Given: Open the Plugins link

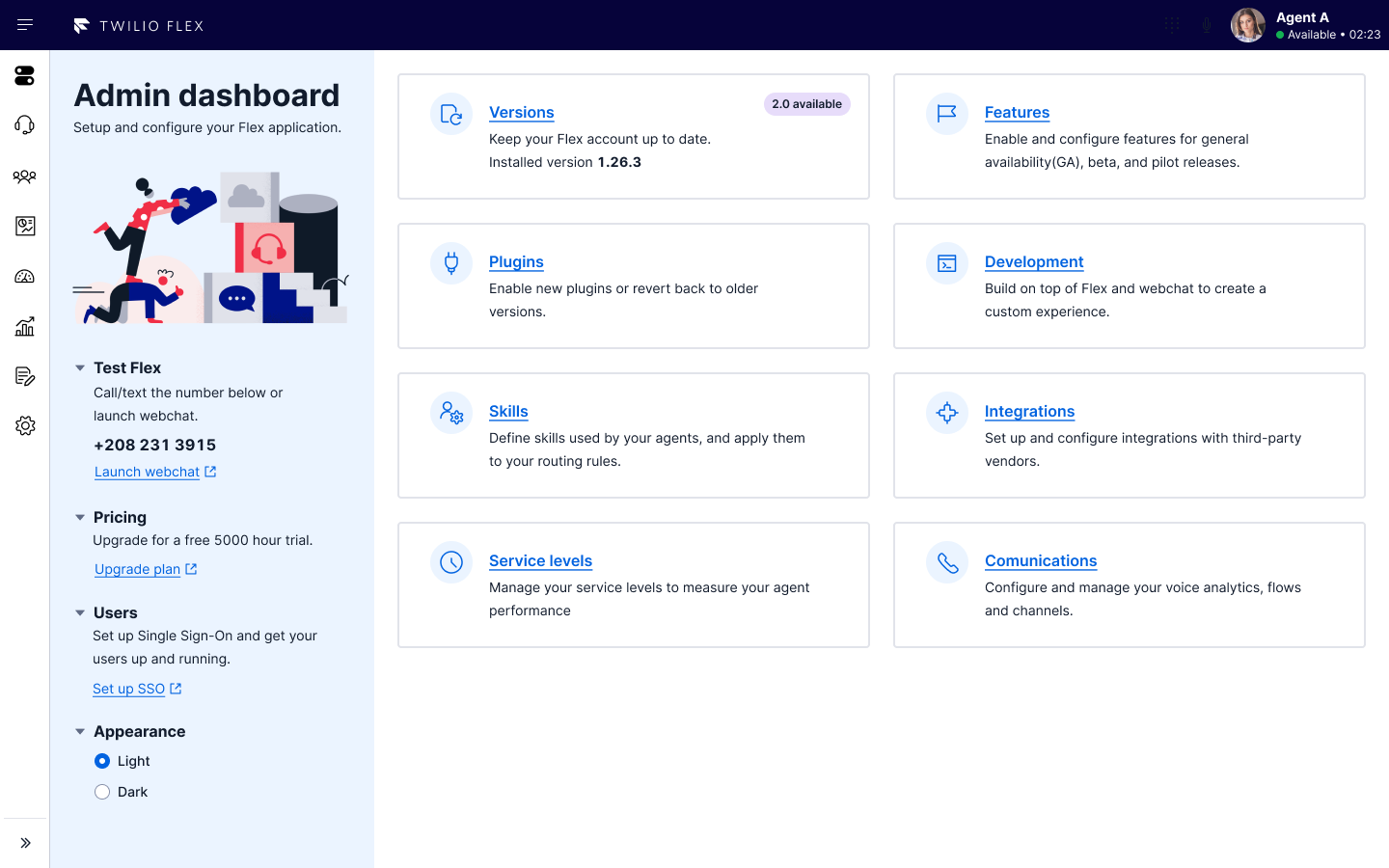Looking at the screenshot, I should tap(516, 262).
